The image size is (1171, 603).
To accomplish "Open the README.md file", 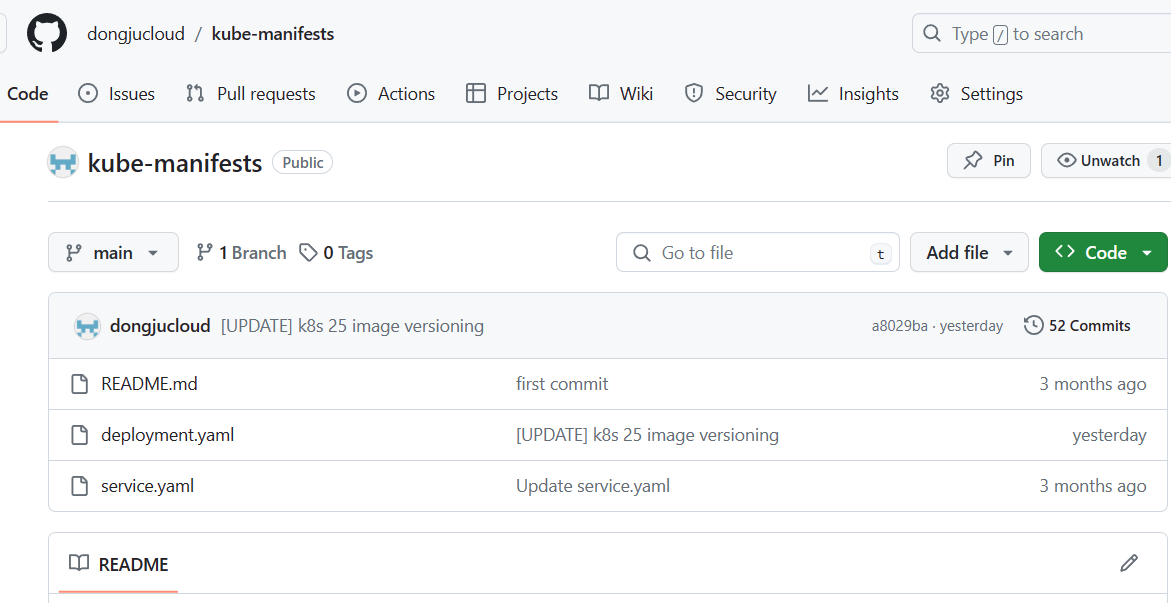I will [149, 384].
